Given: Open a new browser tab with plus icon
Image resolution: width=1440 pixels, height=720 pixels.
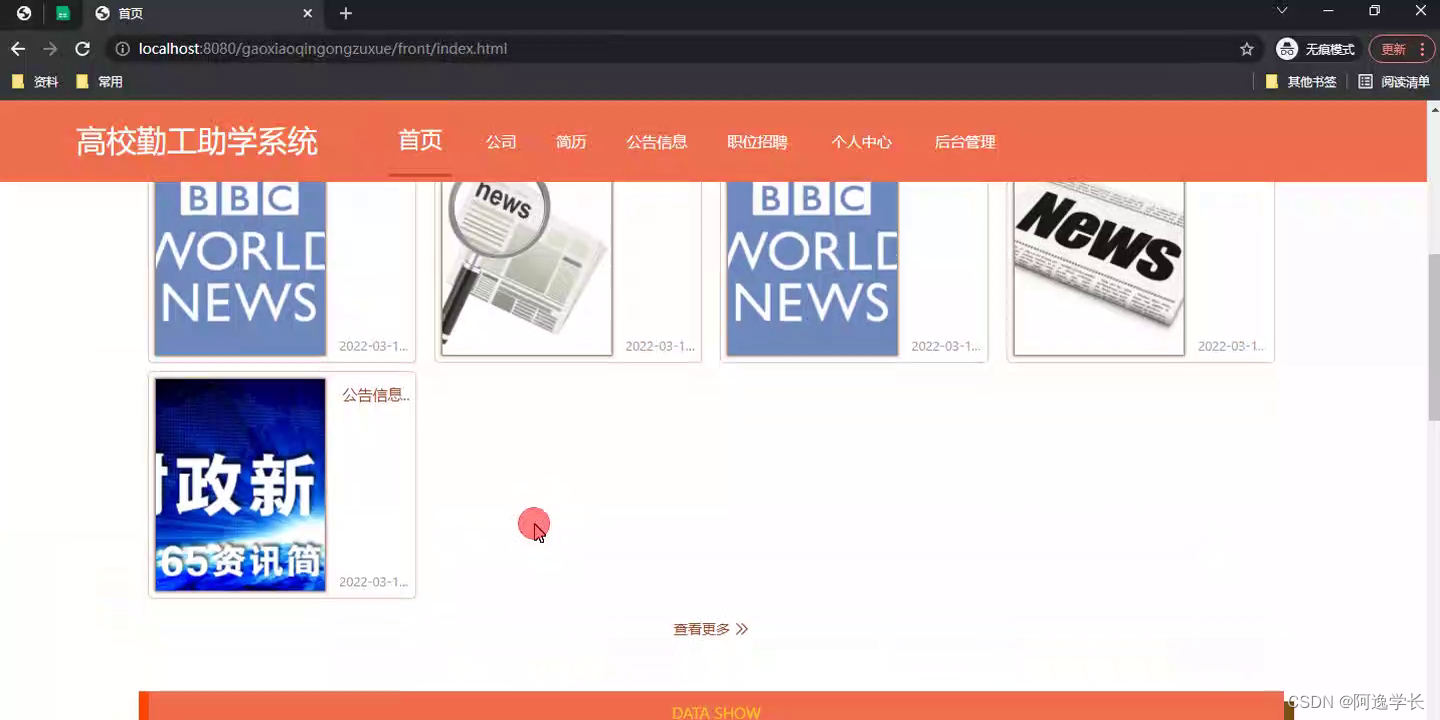Looking at the screenshot, I should pos(346,13).
